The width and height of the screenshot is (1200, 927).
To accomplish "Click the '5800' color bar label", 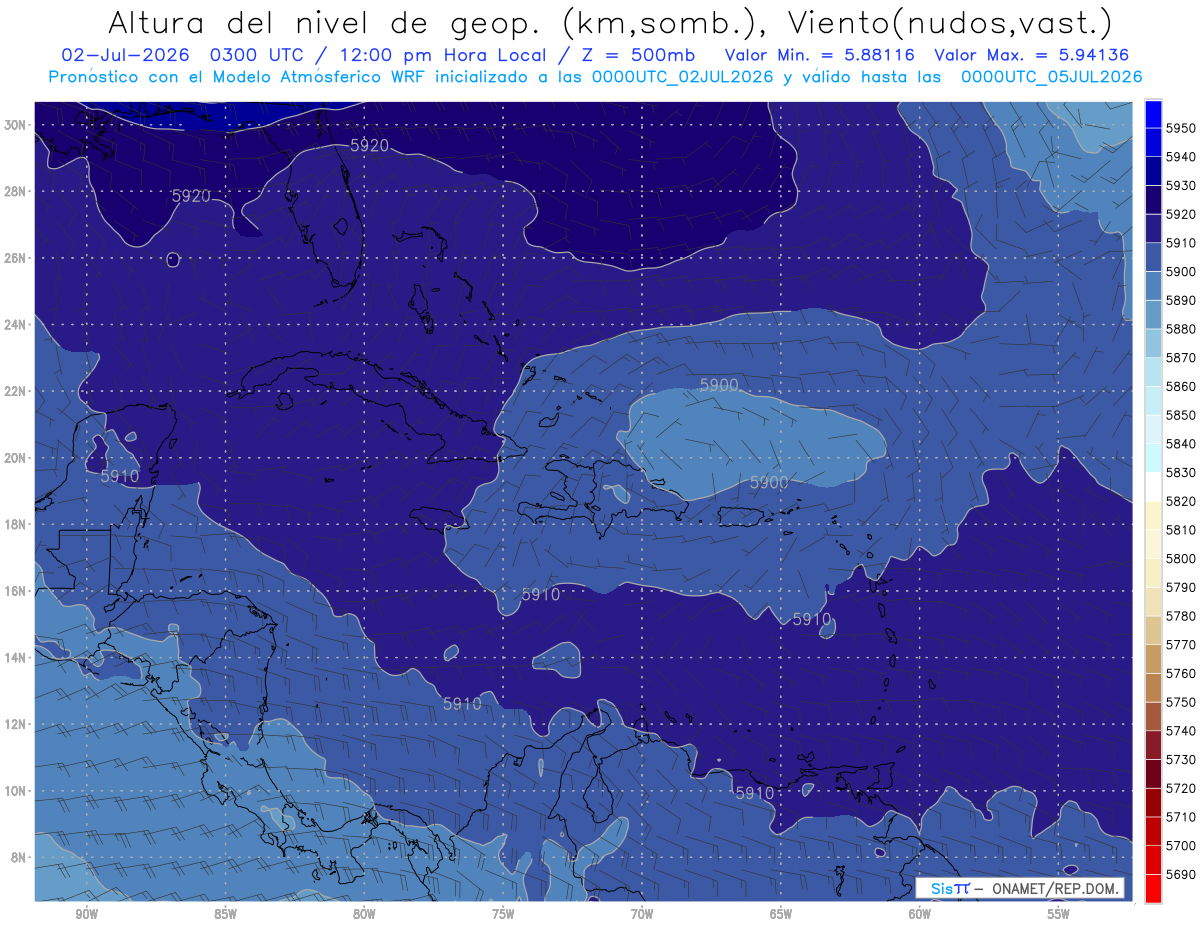I will 1181,558.
